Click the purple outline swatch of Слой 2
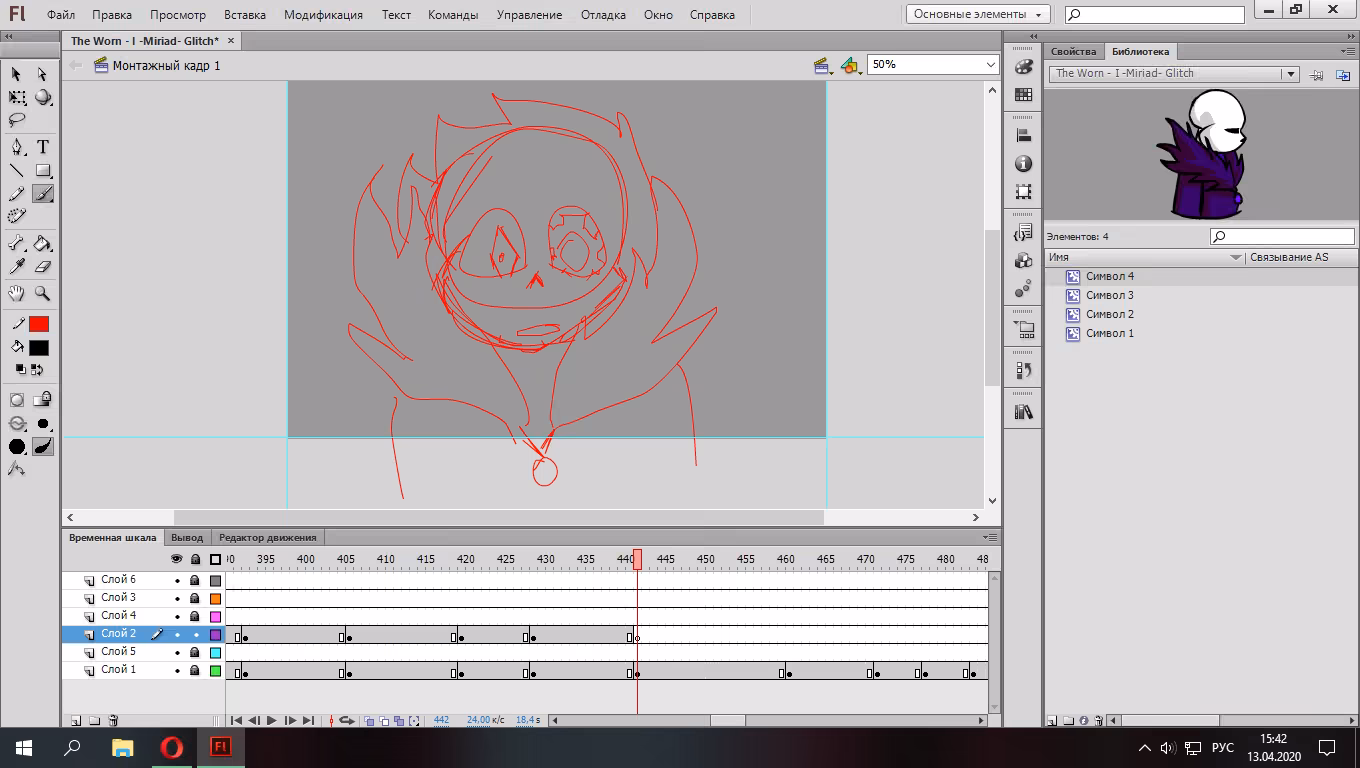This screenshot has height=768, width=1360. [x=215, y=634]
